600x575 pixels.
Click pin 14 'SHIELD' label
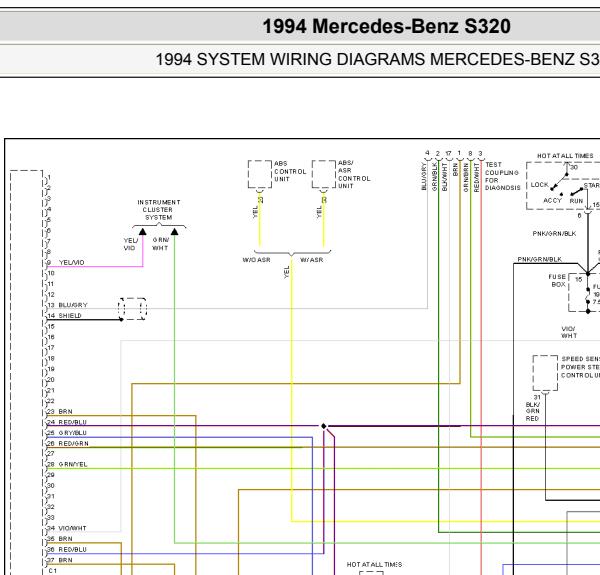[70, 316]
